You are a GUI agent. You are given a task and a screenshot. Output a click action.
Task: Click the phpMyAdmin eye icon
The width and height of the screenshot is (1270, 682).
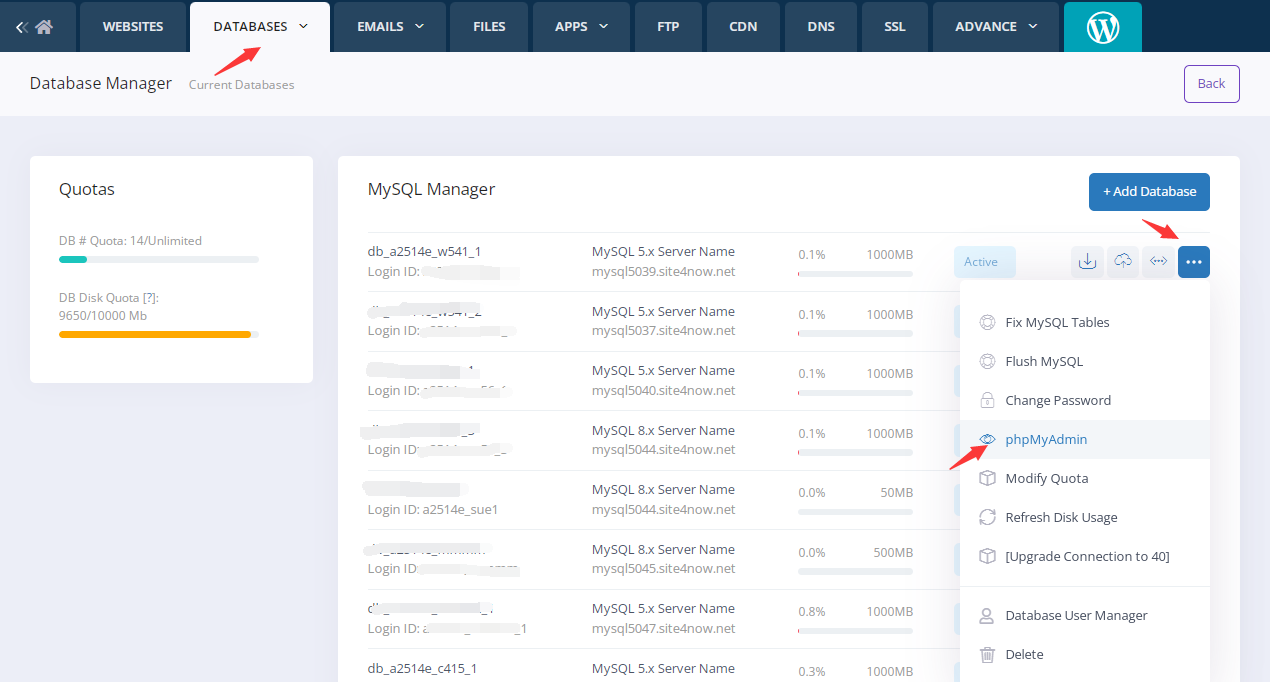point(987,439)
